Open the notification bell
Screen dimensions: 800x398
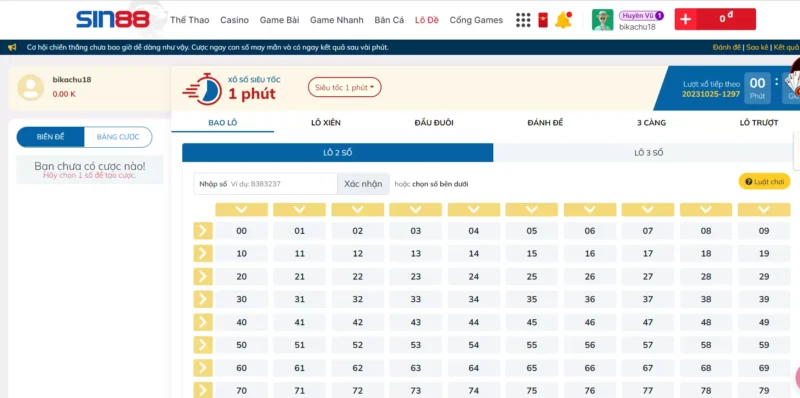563,20
